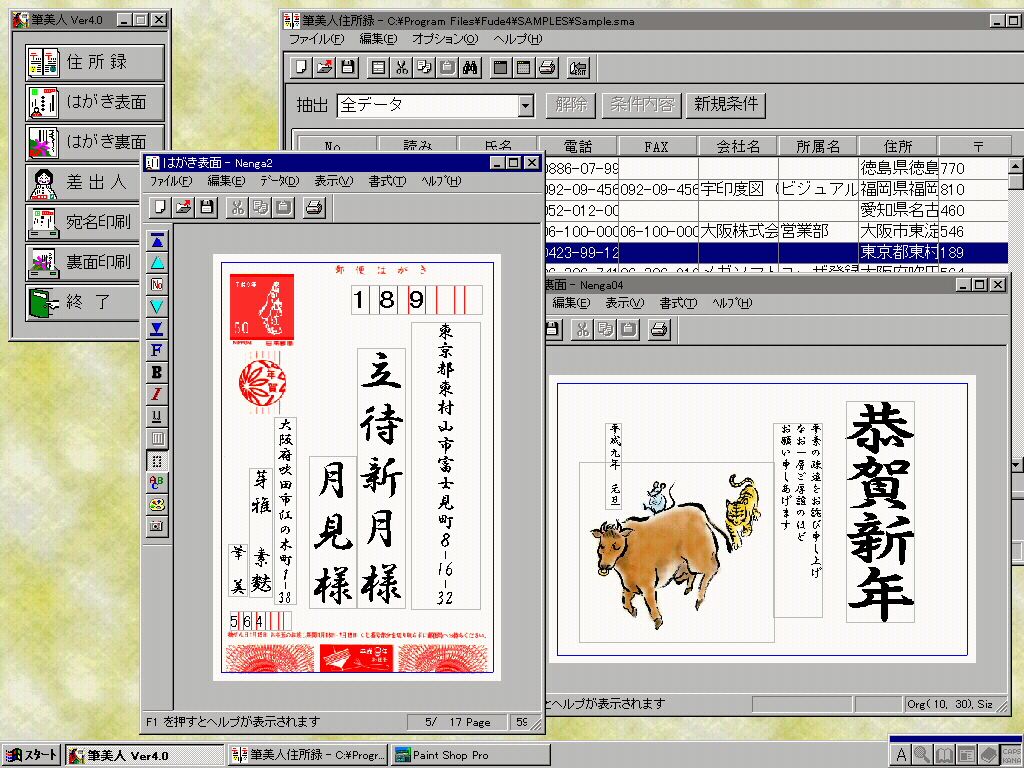Click the scissors cut icon in address book

click(x=401, y=68)
